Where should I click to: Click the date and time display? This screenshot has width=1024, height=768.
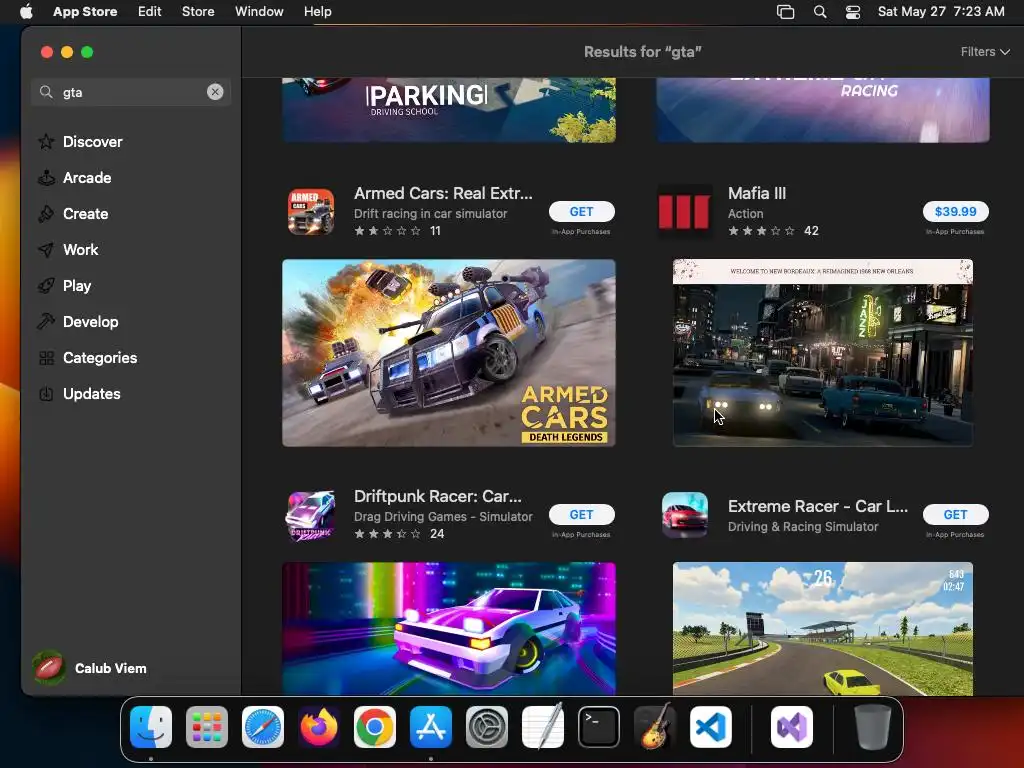point(941,12)
